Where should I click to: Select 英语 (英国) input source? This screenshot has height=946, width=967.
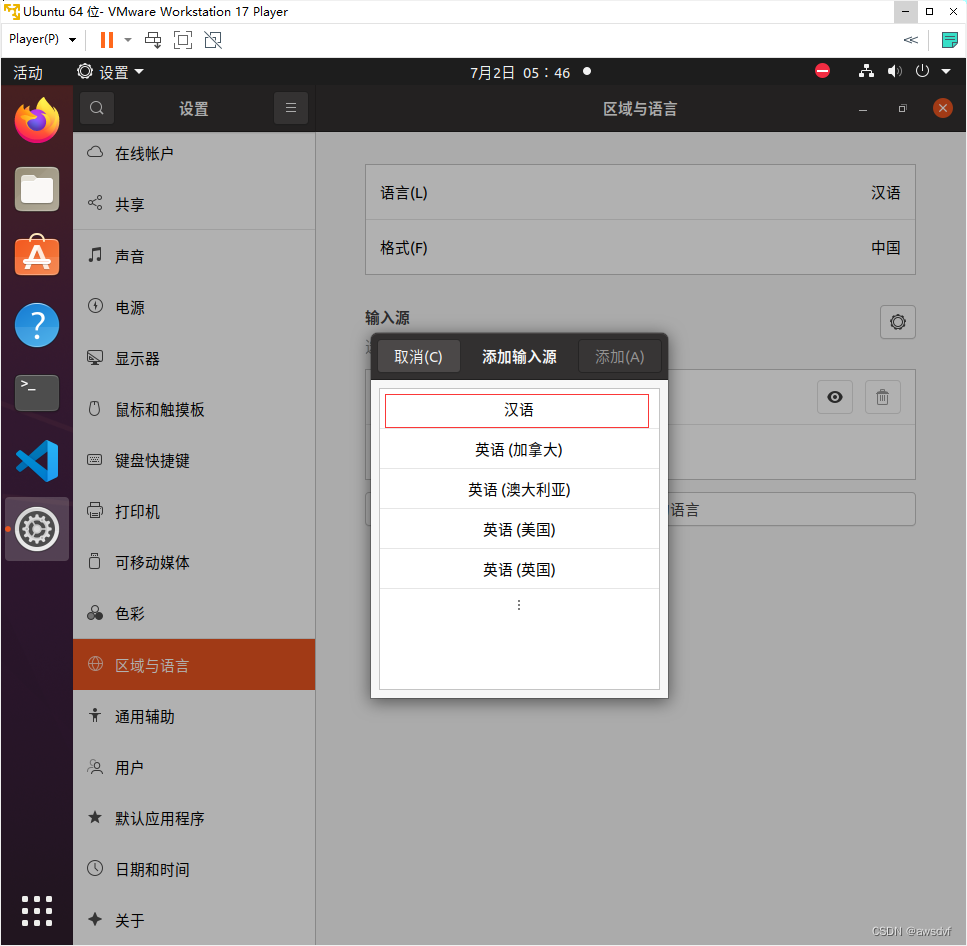pyautogui.click(x=519, y=569)
